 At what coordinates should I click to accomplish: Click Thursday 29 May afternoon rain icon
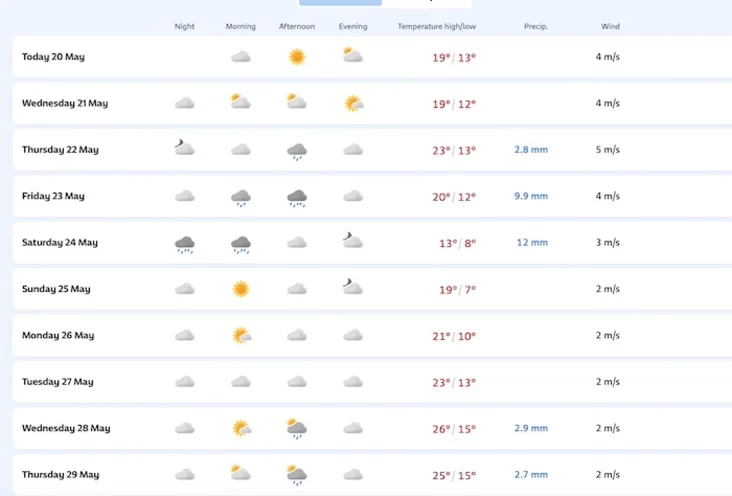click(x=297, y=475)
